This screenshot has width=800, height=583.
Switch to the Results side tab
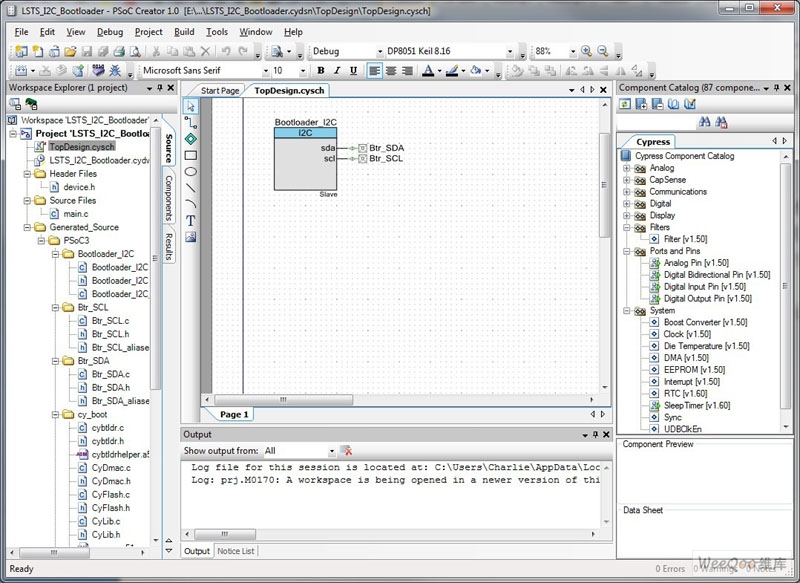[168, 246]
